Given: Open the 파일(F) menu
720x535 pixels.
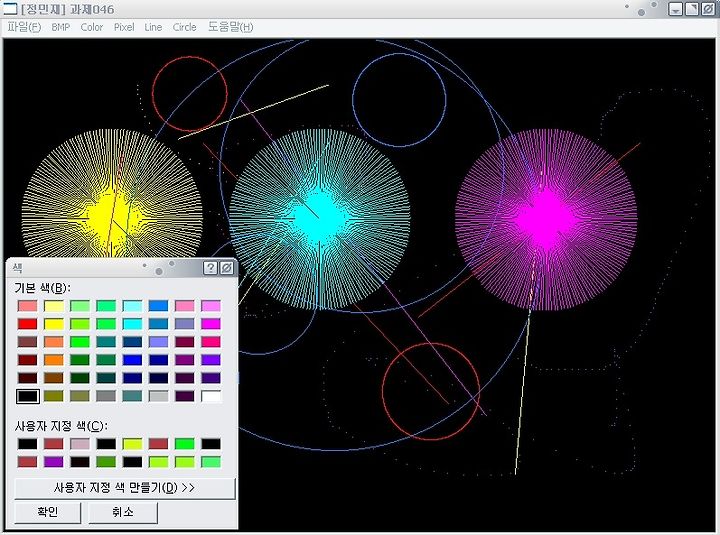Looking at the screenshot, I should (24, 27).
